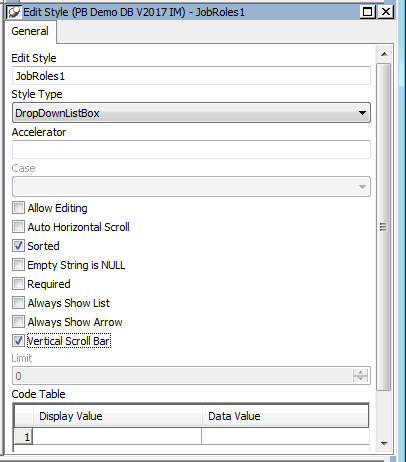Check Empty String is NULL option
The width and height of the screenshot is (406, 462).
pyautogui.click(x=18, y=265)
